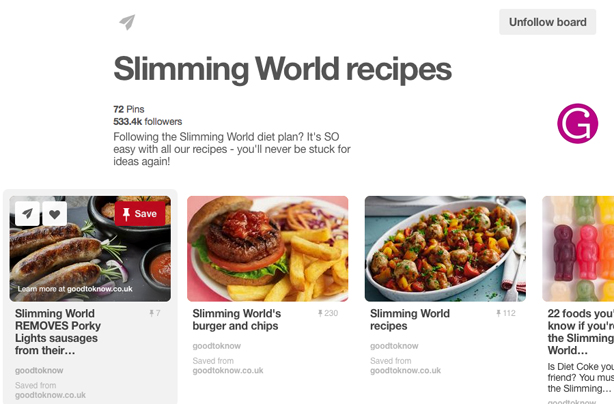This screenshot has width=614, height=404.
Task: Click the send board paper plane icon
Action: point(127,22)
